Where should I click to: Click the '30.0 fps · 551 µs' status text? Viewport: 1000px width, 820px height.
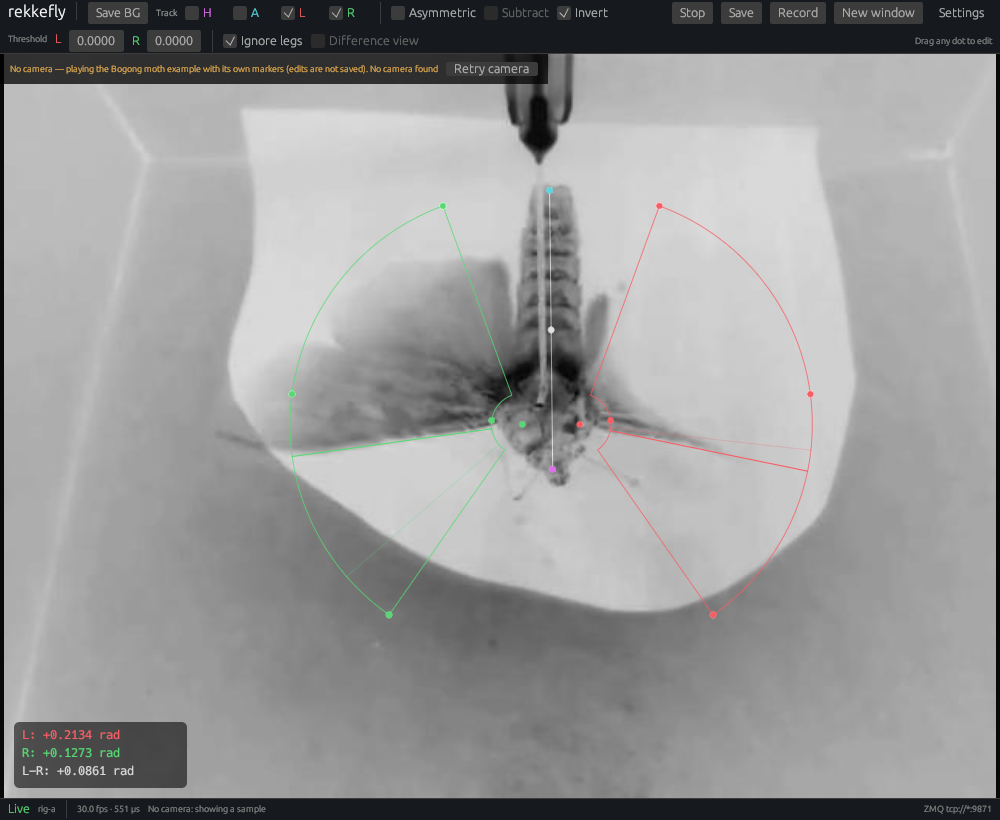108,809
